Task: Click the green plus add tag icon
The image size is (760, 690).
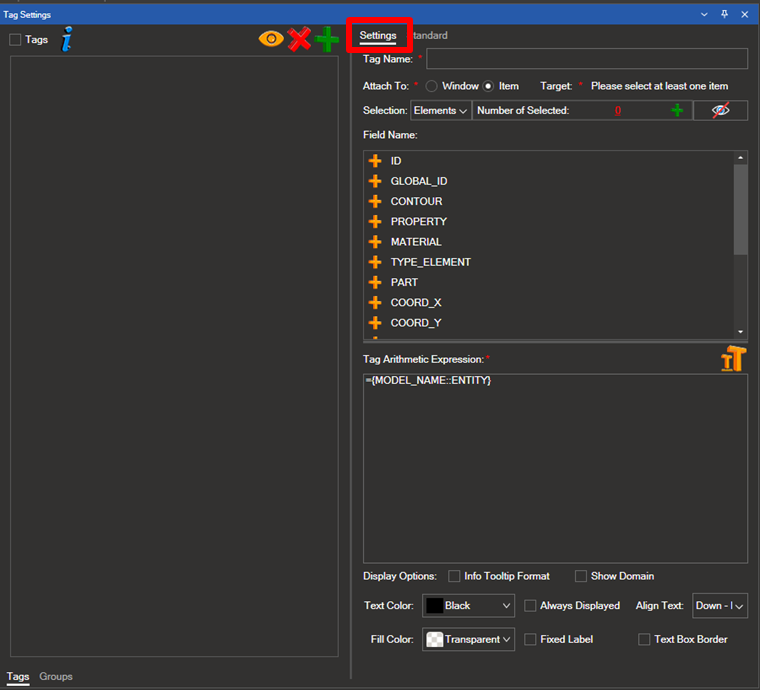Action: tap(327, 39)
